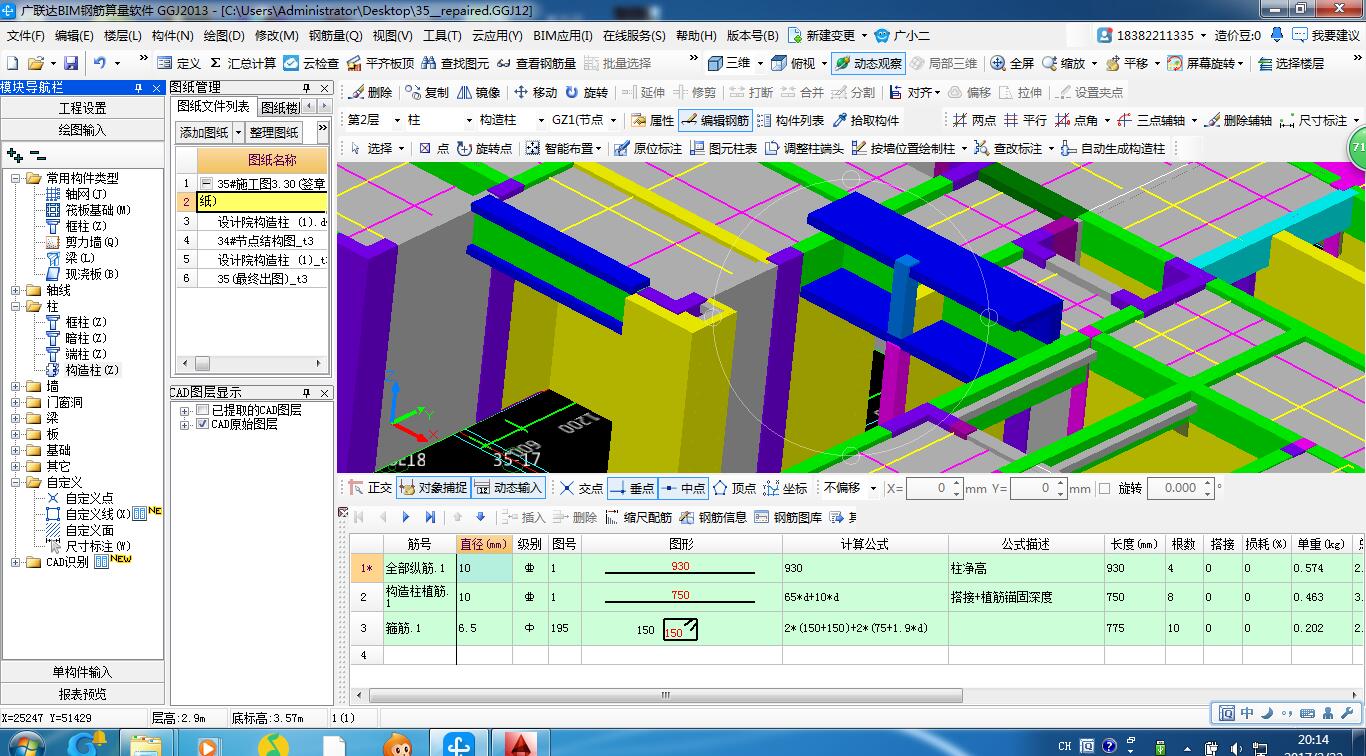The height and width of the screenshot is (756, 1366).
Task: Select the 点 point draw tool
Action: [x=434, y=148]
